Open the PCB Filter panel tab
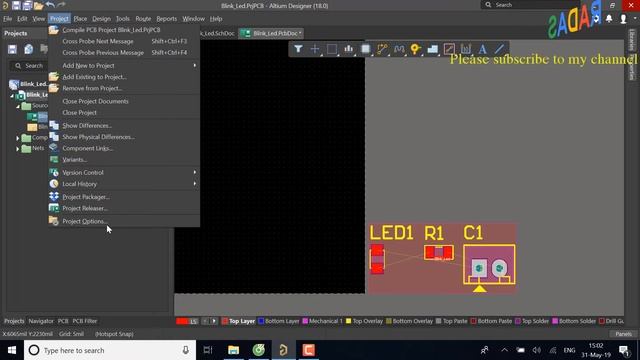 click(84, 321)
